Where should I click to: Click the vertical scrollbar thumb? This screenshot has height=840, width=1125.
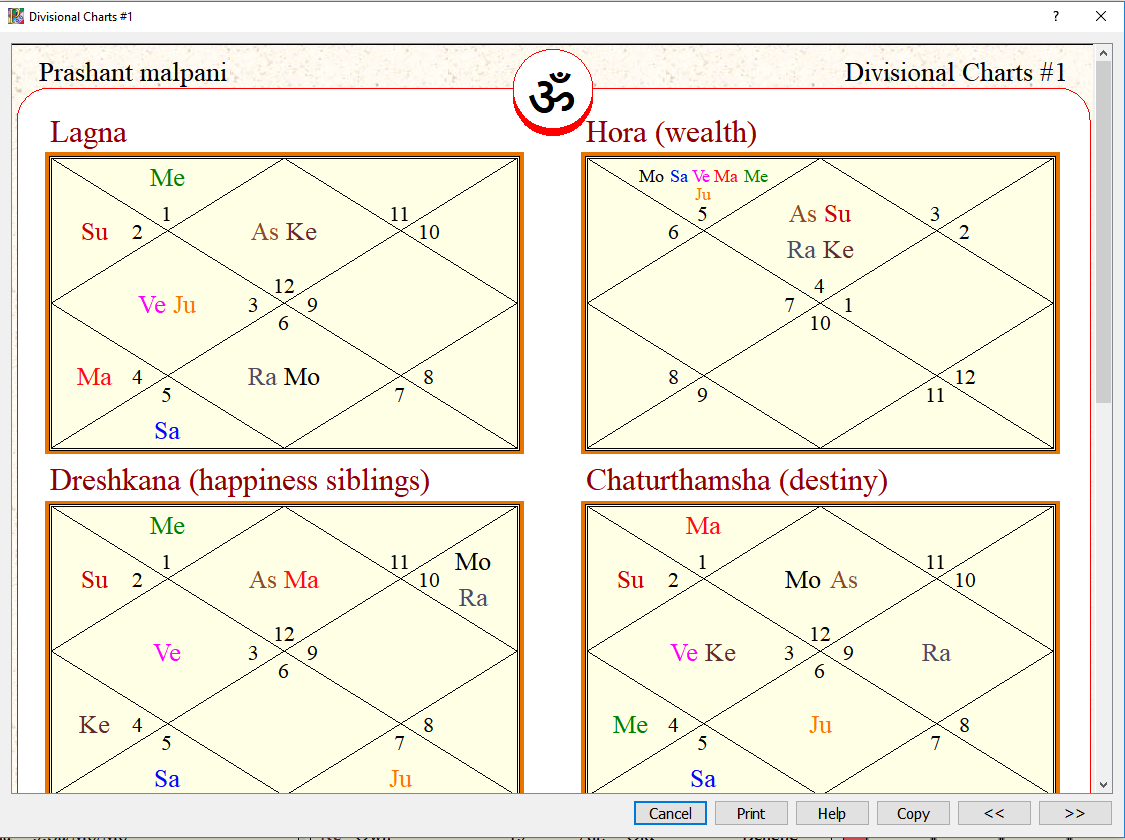click(x=1103, y=230)
